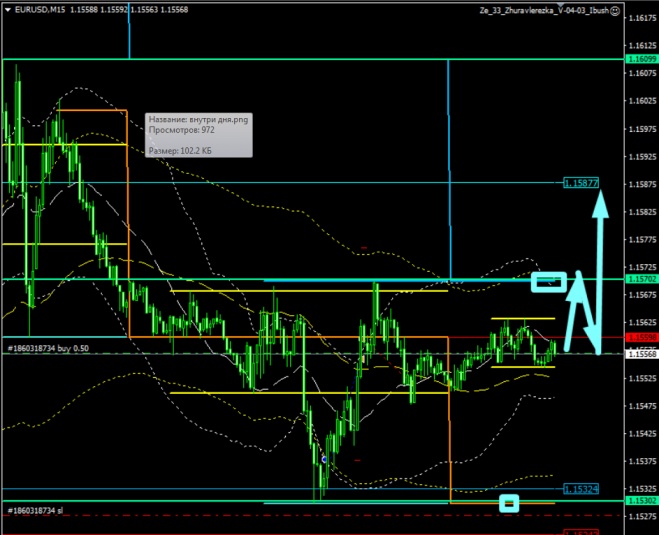Image resolution: width=659 pixels, height=535 pixels.
Task: Click the 1.16099 price tag on axis
Action: tap(640, 60)
